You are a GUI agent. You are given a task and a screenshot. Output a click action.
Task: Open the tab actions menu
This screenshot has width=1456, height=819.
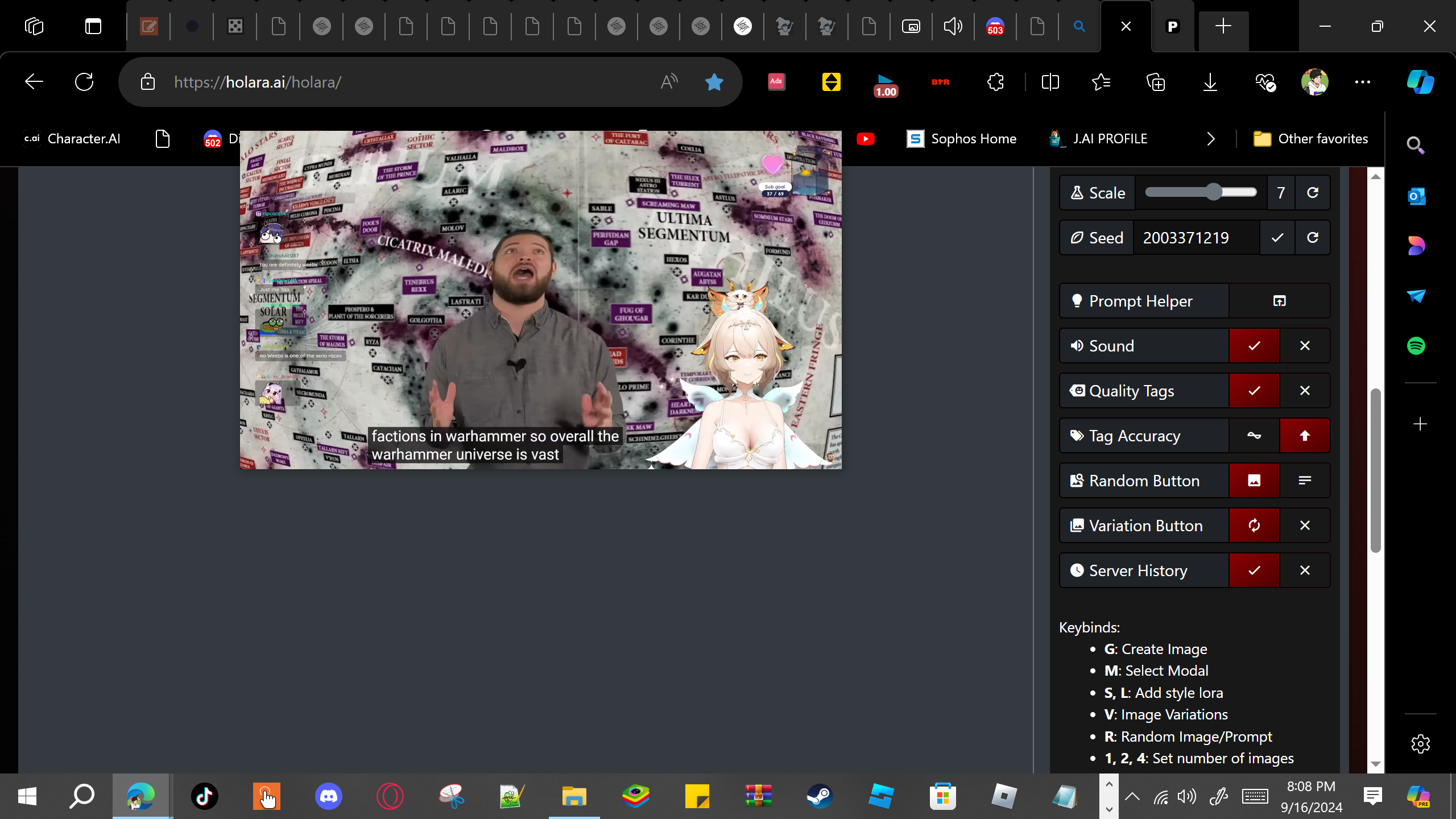[x=93, y=26]
